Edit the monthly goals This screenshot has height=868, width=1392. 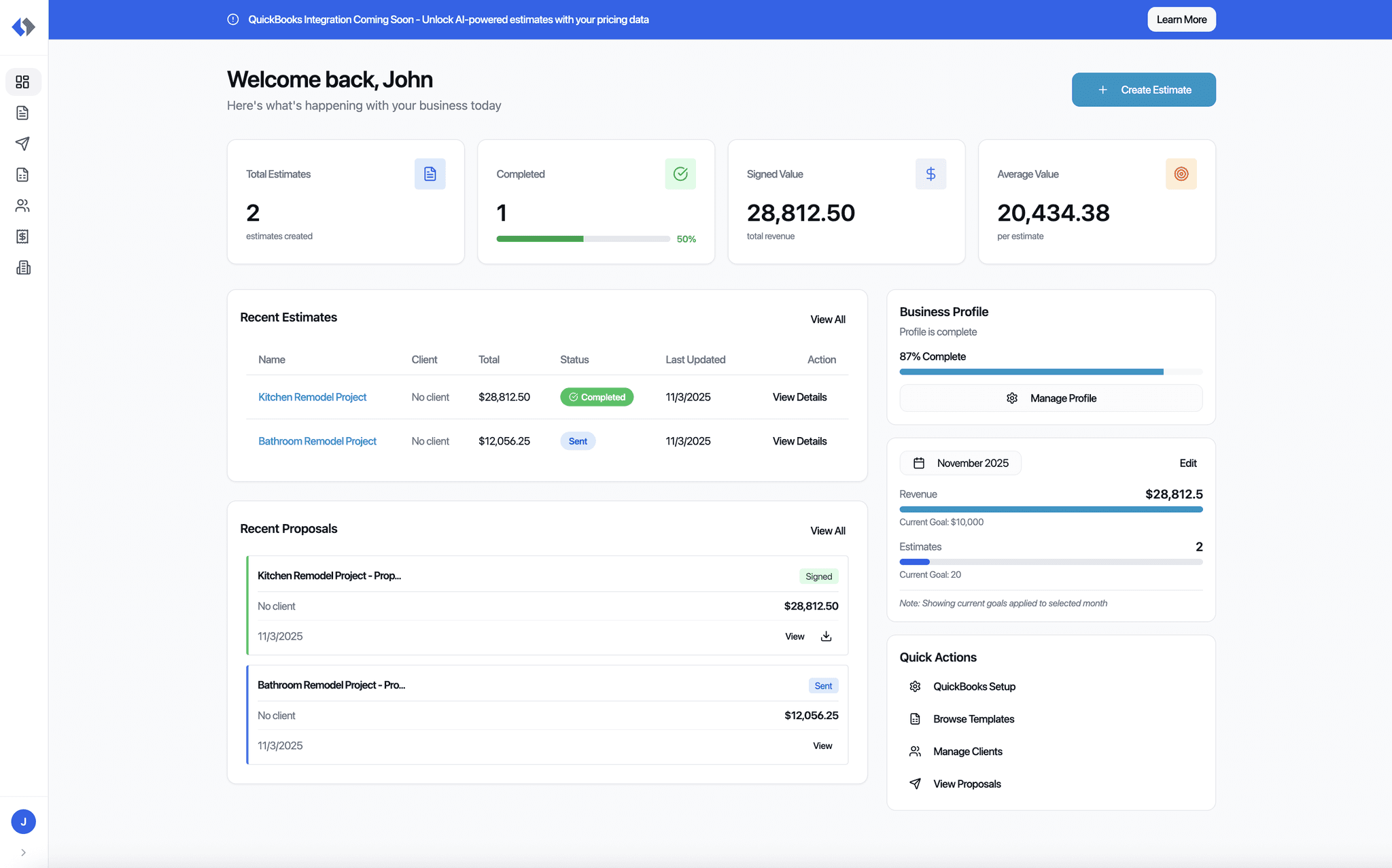pyautogui.click(x=1187, y=463)
